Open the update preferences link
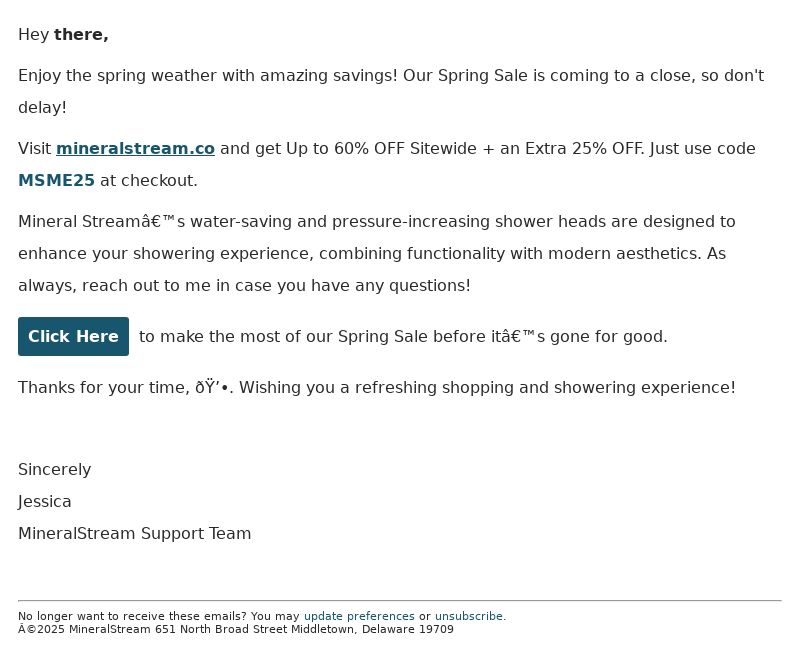The image size is (800, 654). (359, 616)
